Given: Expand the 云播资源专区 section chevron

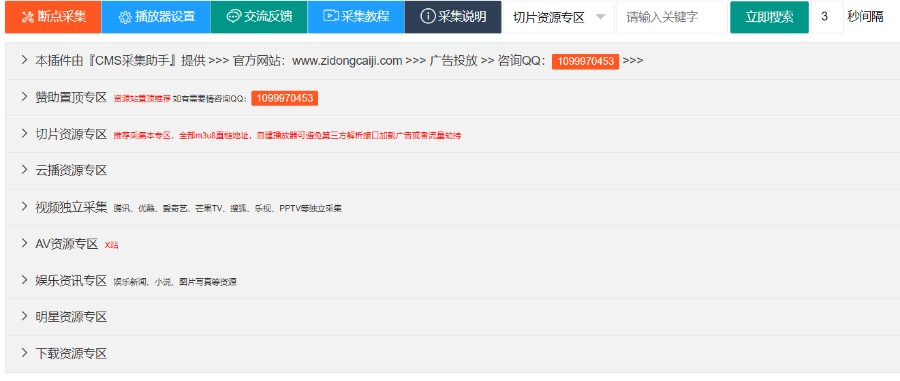Looking at the screenshot, I should (24, 169).
